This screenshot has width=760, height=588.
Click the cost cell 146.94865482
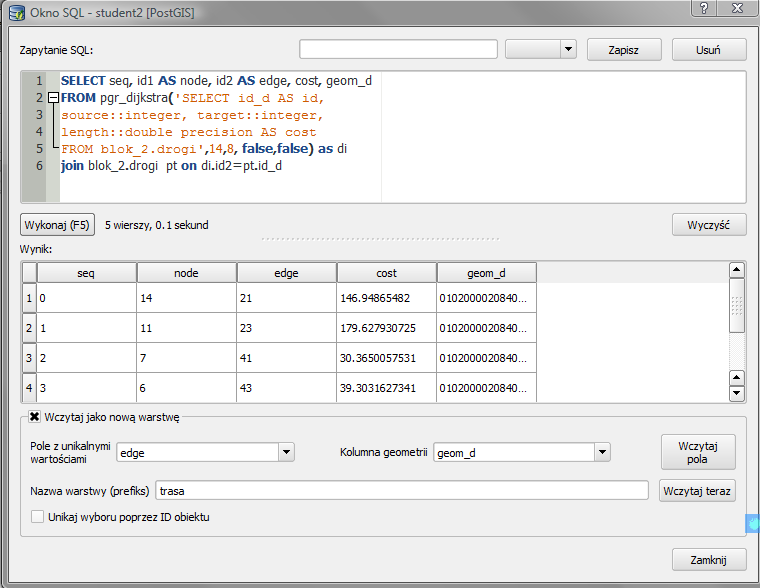(x=386, y=298)
